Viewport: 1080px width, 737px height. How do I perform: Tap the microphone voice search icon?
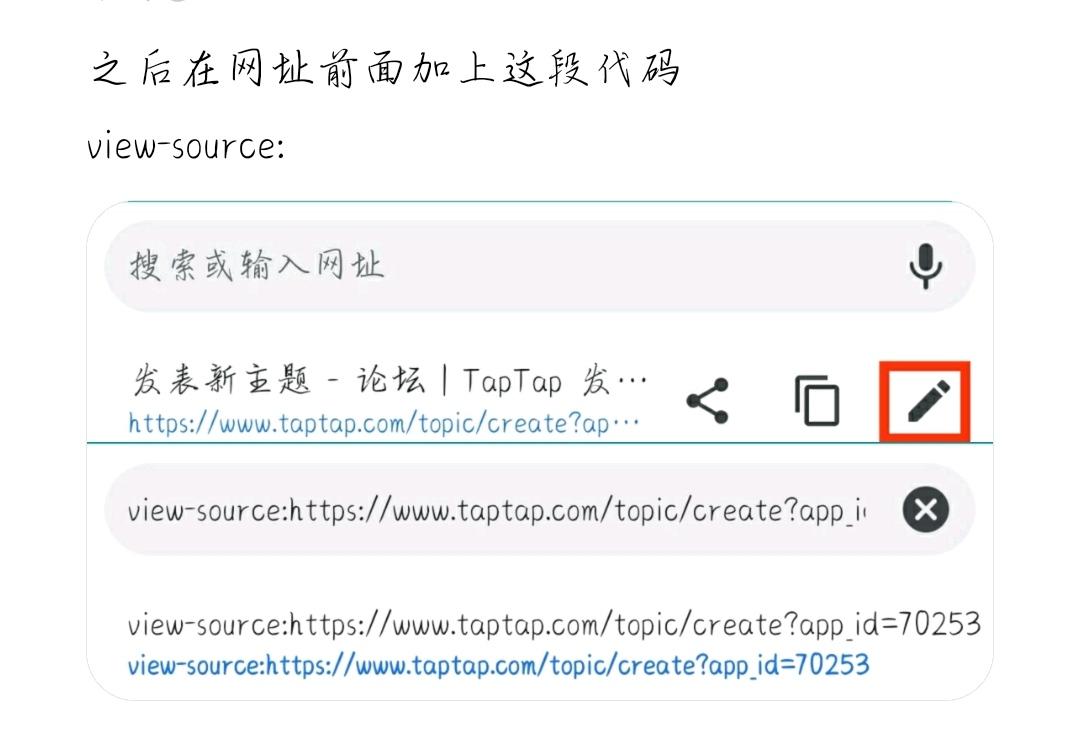(925, 266)
